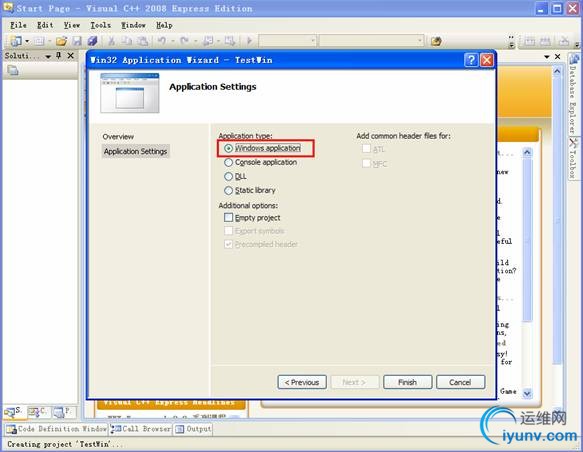Open the Database Explorer side tab
This screenshot has height=452, width=583.
(574, 94)
